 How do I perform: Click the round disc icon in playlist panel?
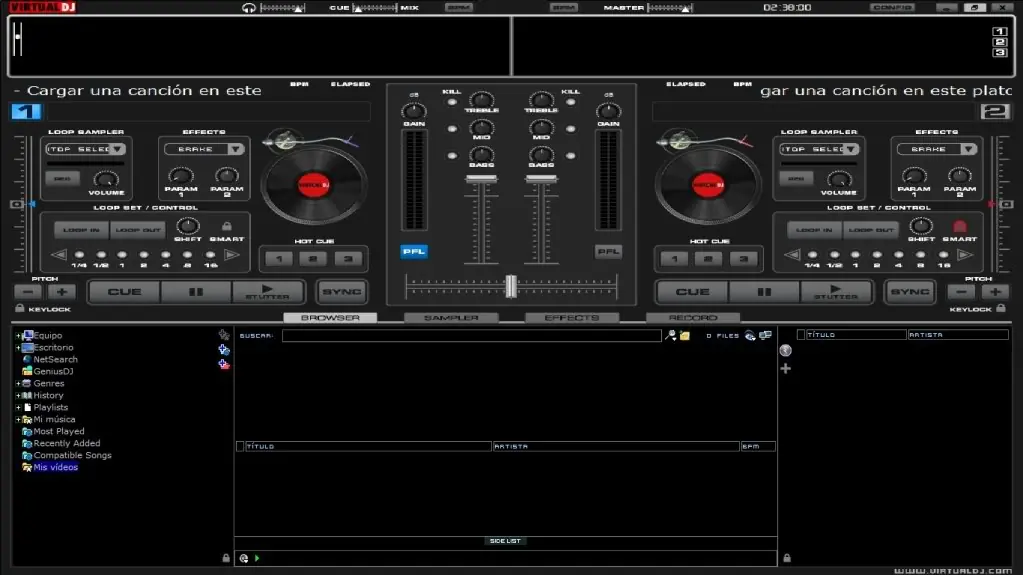(x=786, y=350)
